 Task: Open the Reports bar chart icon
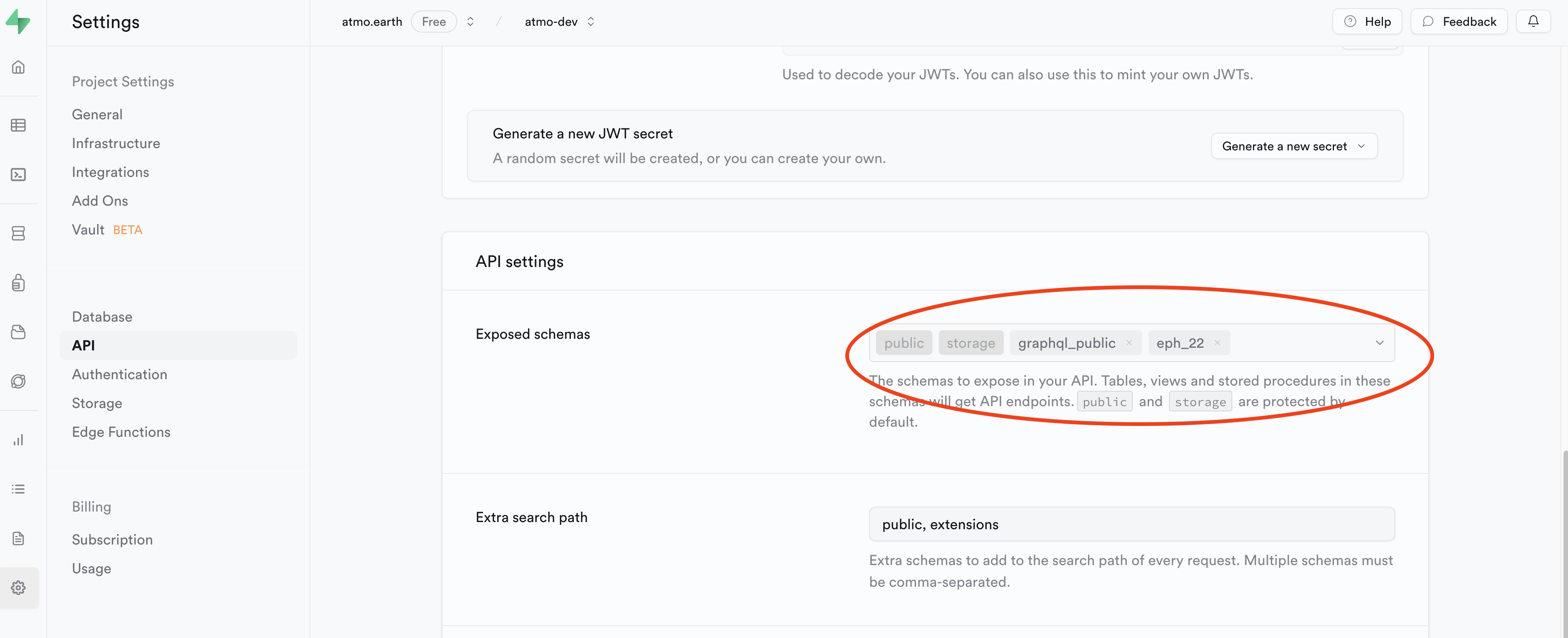coord(18,439)
